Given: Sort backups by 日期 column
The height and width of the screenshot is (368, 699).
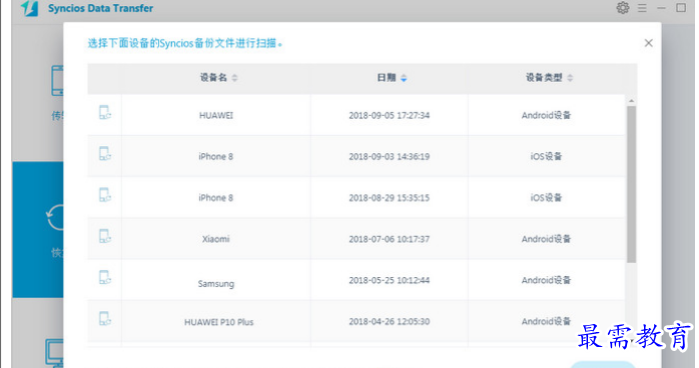Looking at the screenshot, I should 392,78.
